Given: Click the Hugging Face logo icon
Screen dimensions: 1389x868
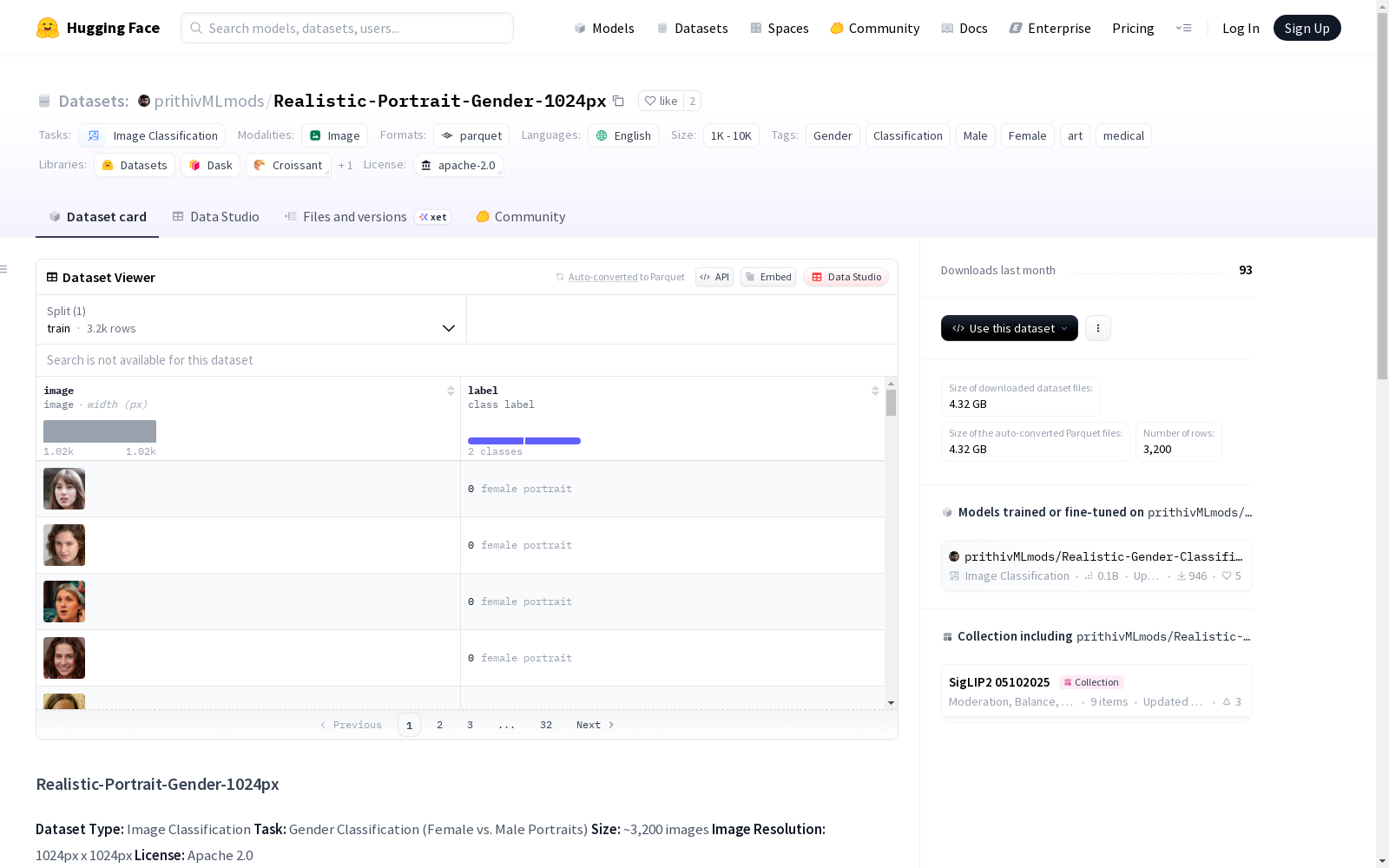Looking at the screenshot, I should tap(48, 28).
